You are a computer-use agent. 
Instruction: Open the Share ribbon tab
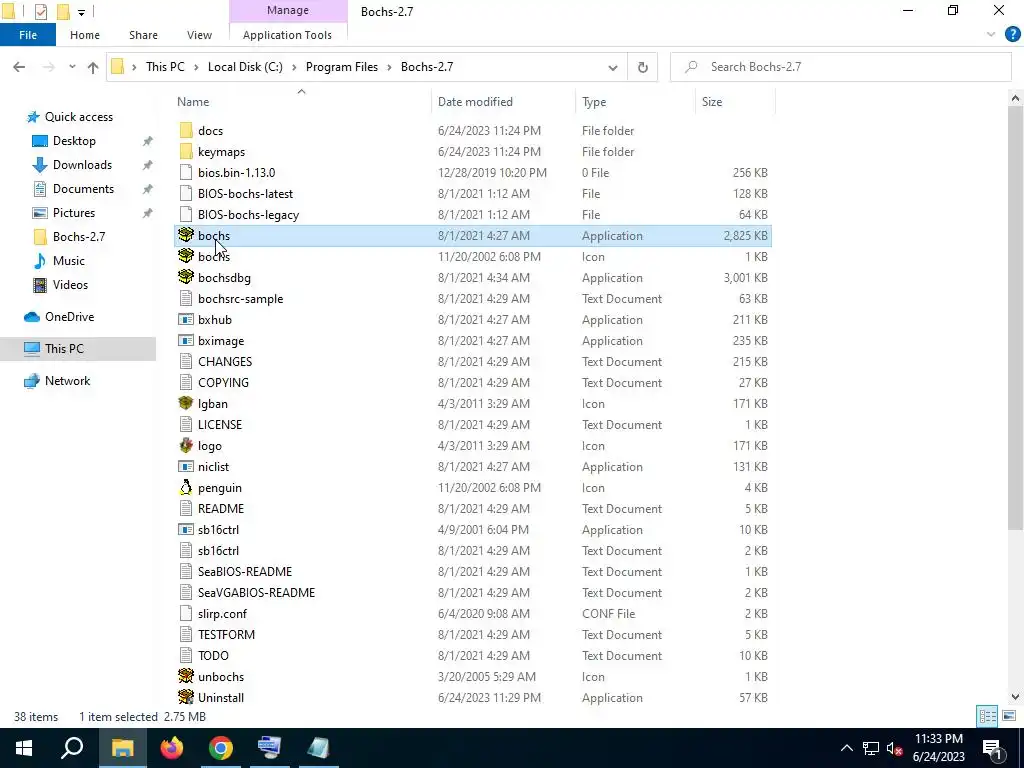(x=143, y=35)
